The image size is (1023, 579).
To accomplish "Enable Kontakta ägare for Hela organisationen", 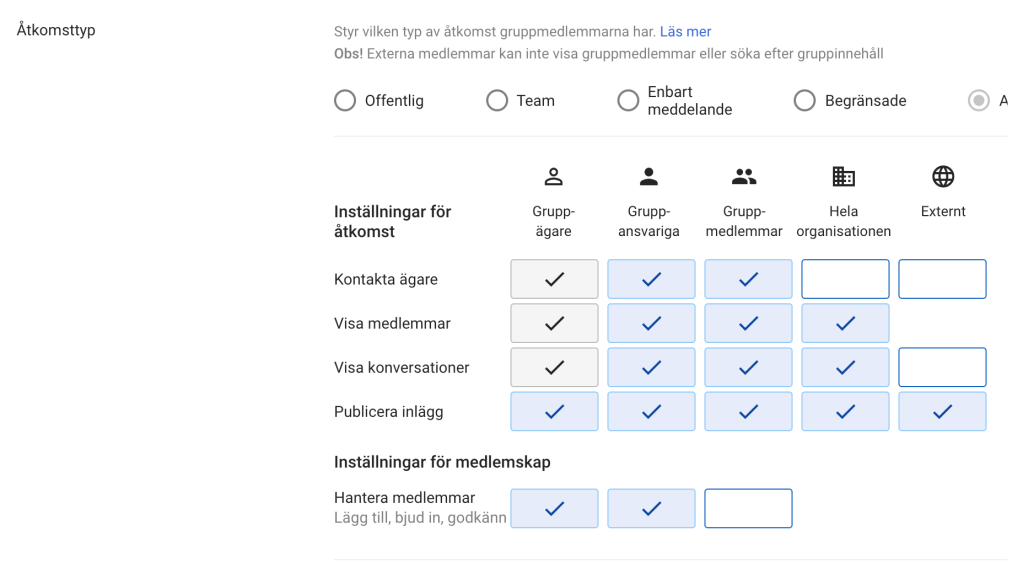I will pos(845,279).
